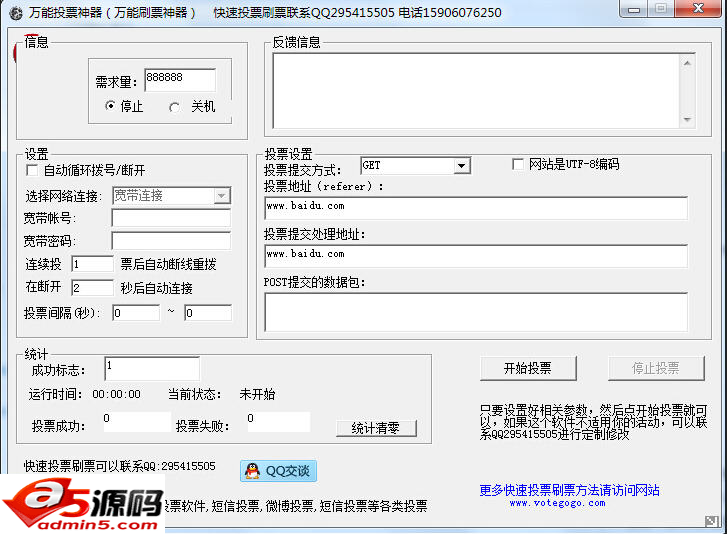727x534 pixels.
Task: Open 更多快速投票刷票方法请访问网站 link
Action: [569, 490]
